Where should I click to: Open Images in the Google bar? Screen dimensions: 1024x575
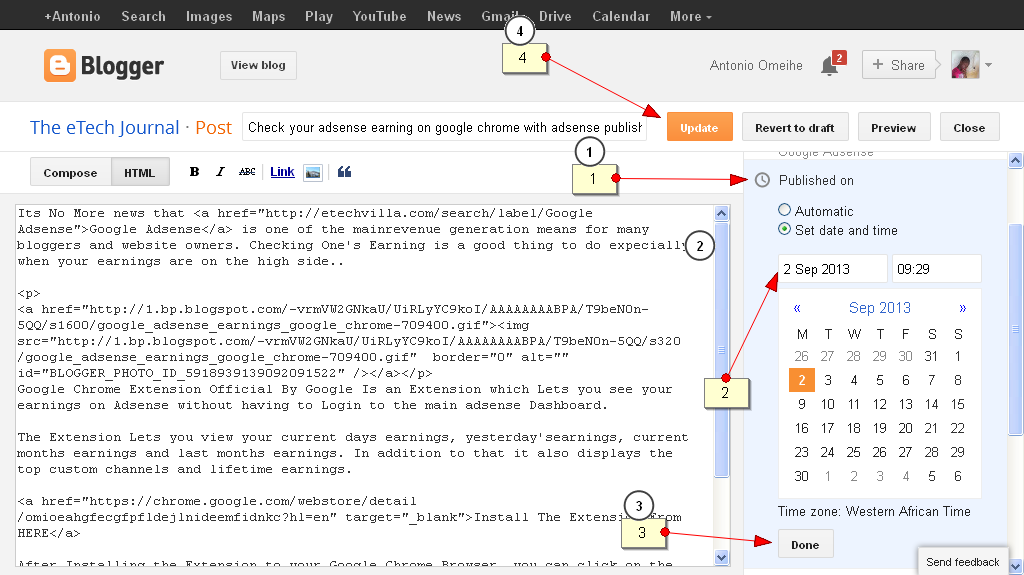[209, 16]
